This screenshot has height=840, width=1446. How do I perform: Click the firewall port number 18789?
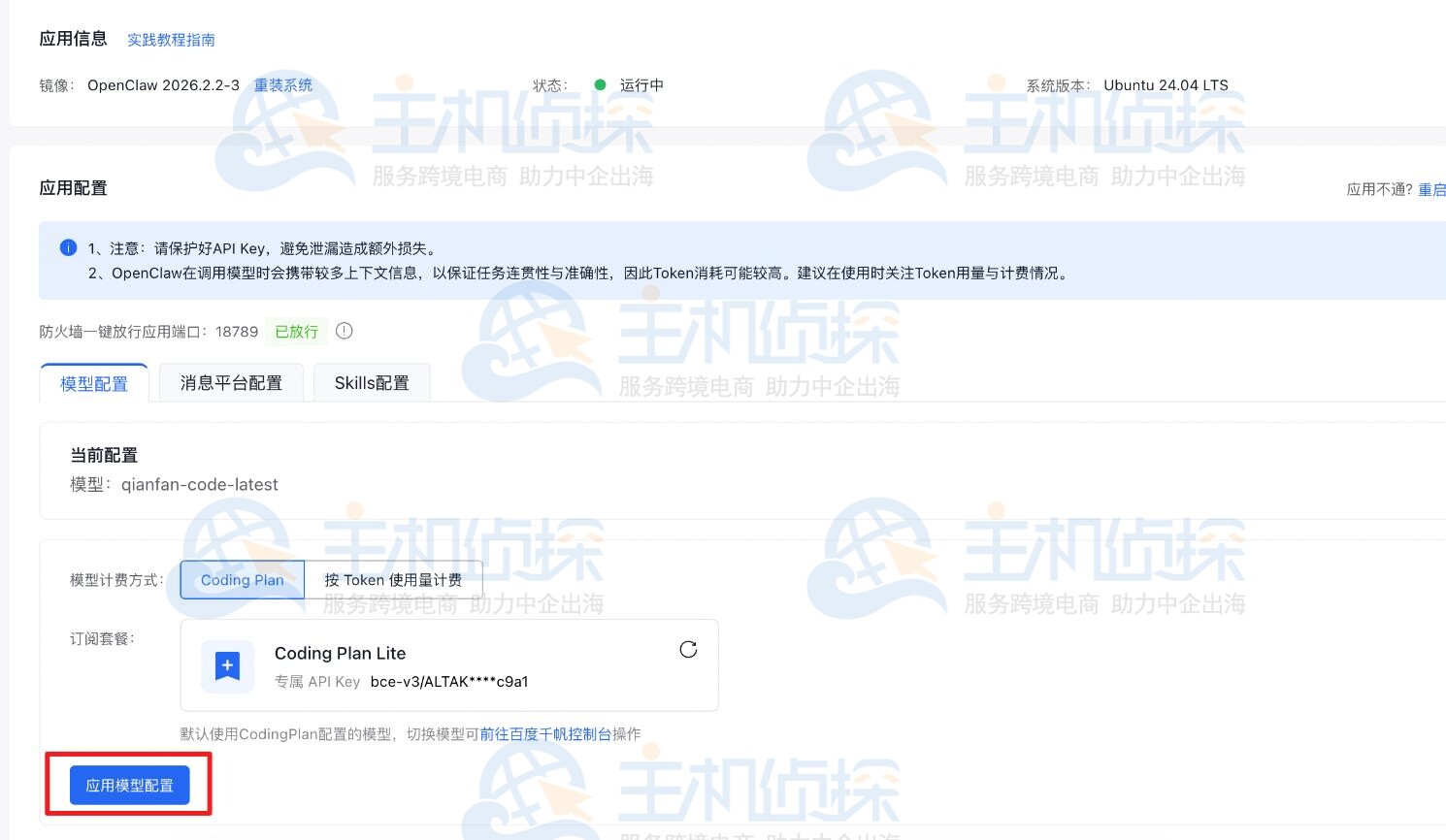click(236, 331)
